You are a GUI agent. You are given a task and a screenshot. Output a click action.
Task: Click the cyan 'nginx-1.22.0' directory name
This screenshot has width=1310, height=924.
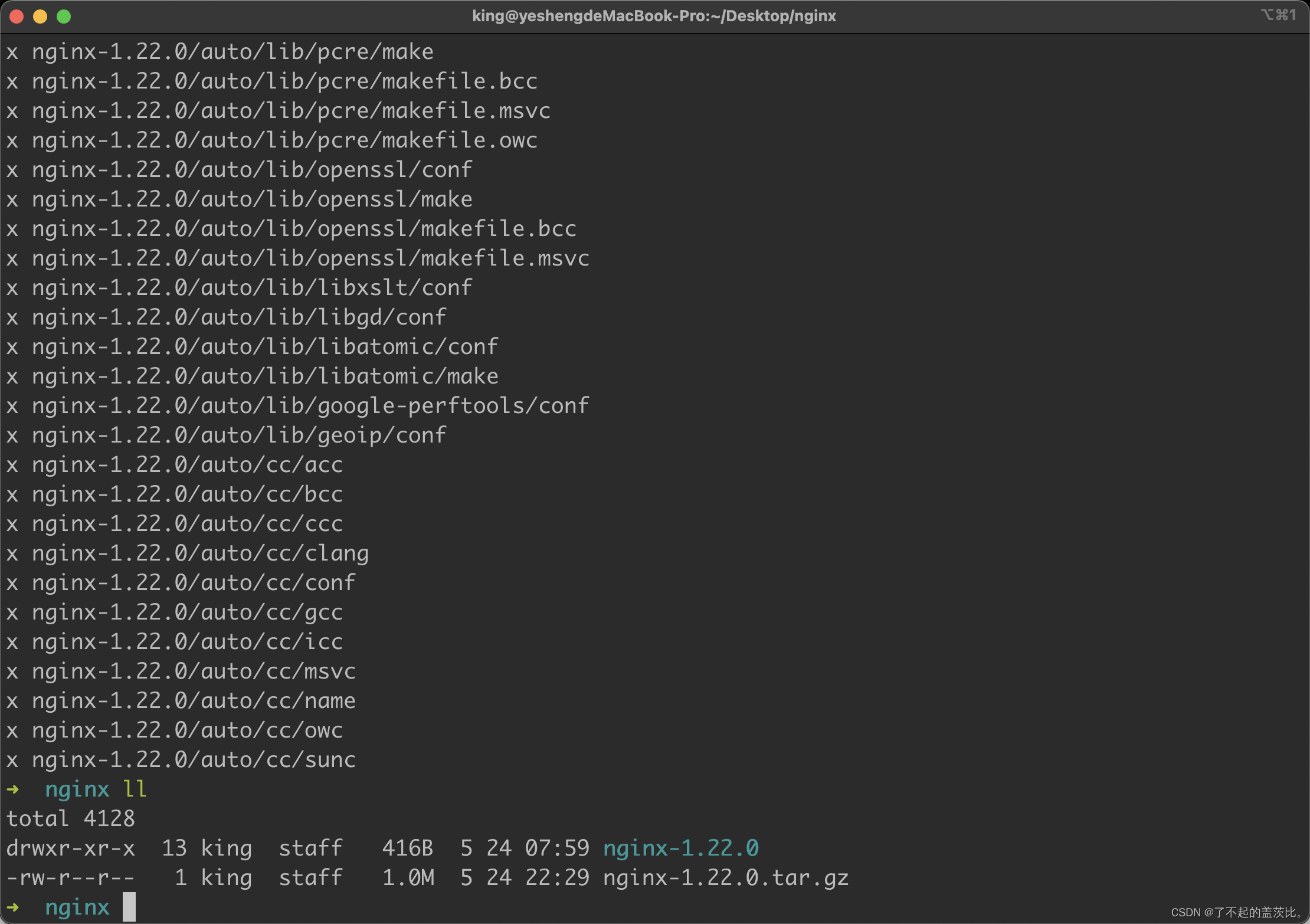681,848
